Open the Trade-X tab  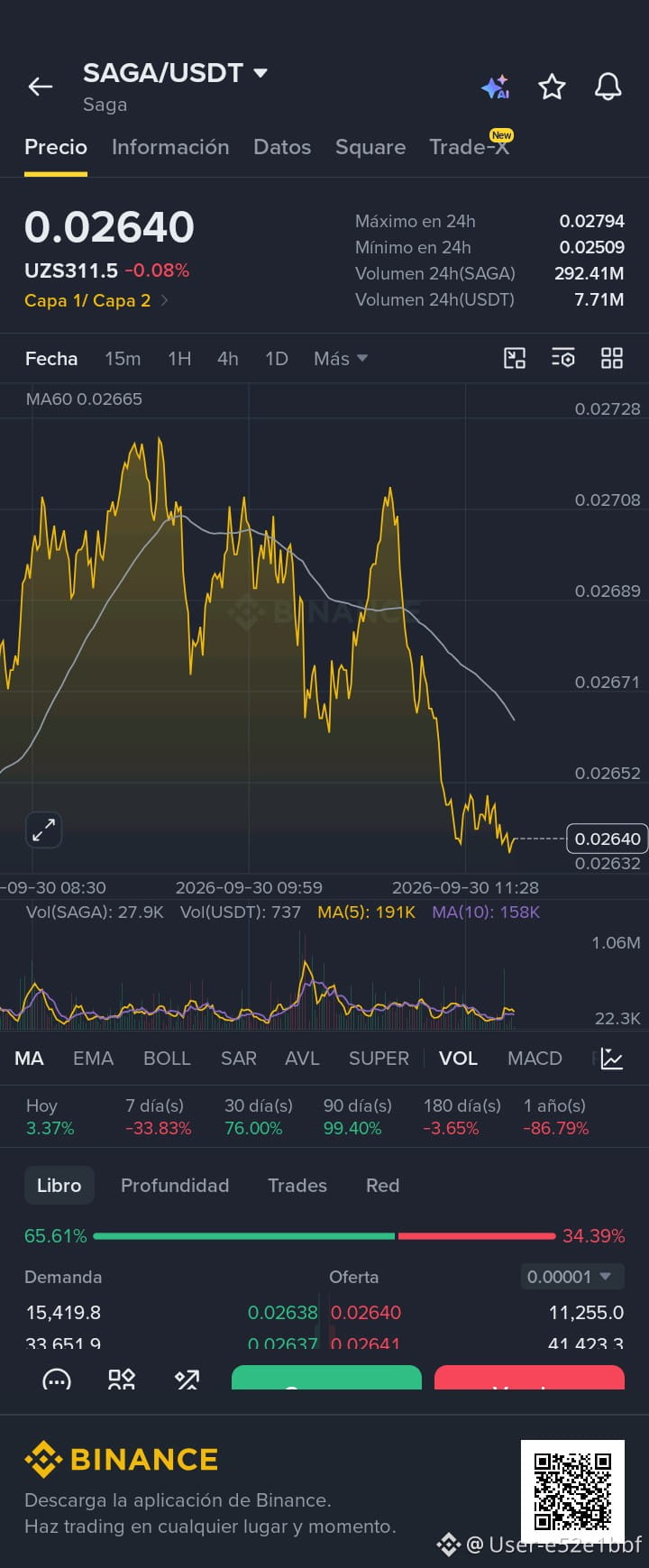(470, 147)
